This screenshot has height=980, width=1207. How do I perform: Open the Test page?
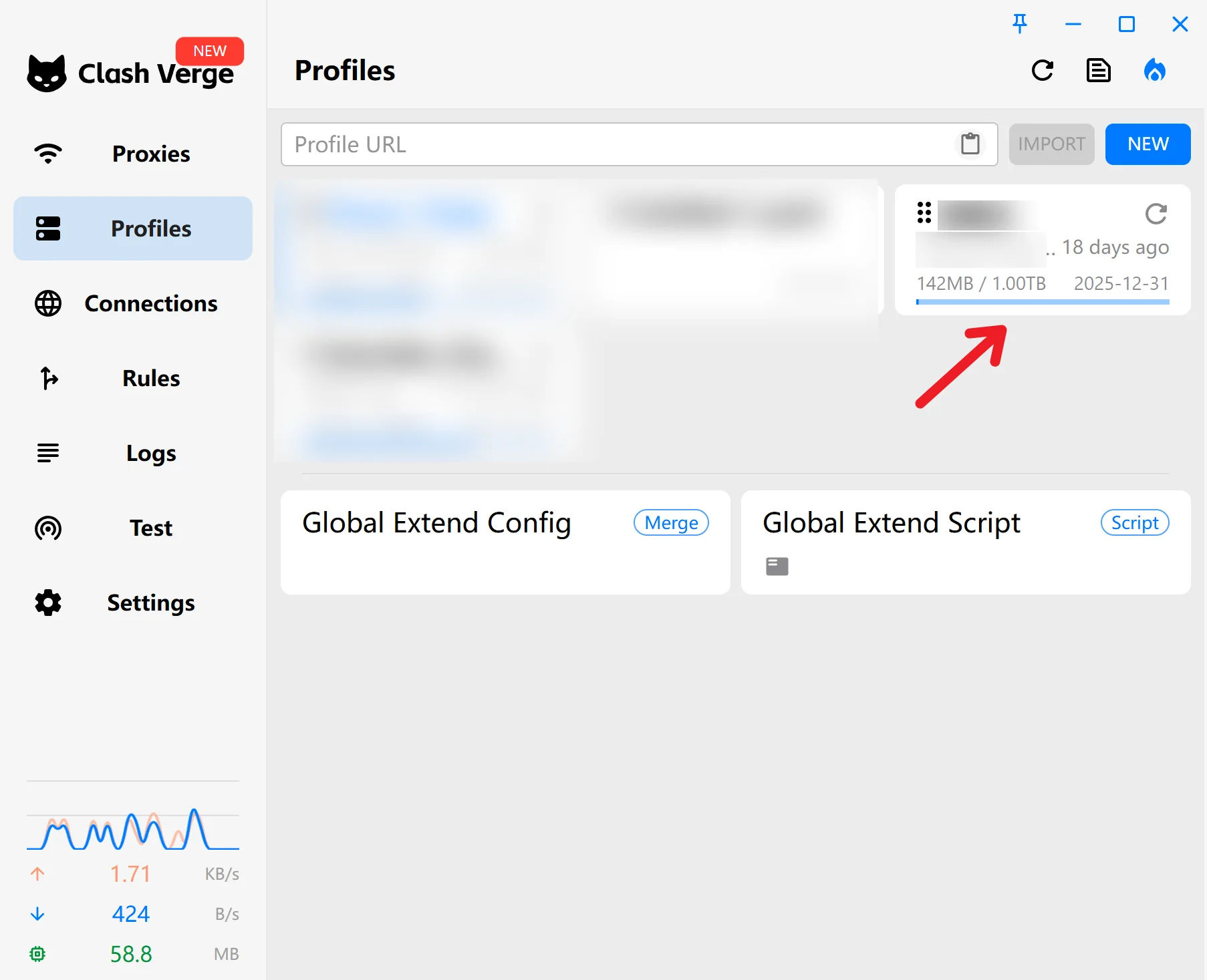click(133, 528)
